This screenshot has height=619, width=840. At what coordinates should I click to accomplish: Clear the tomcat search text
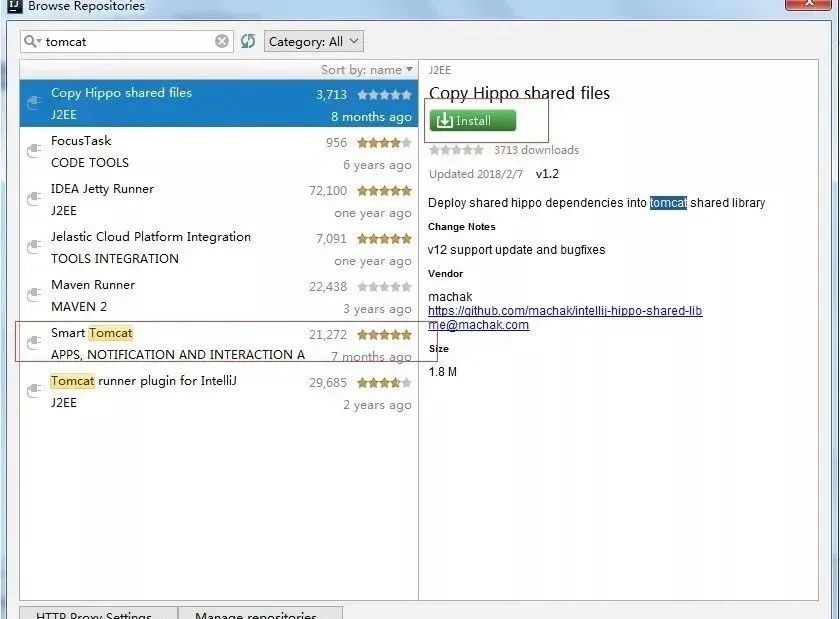pyautogui.click(x=222, y=41)
